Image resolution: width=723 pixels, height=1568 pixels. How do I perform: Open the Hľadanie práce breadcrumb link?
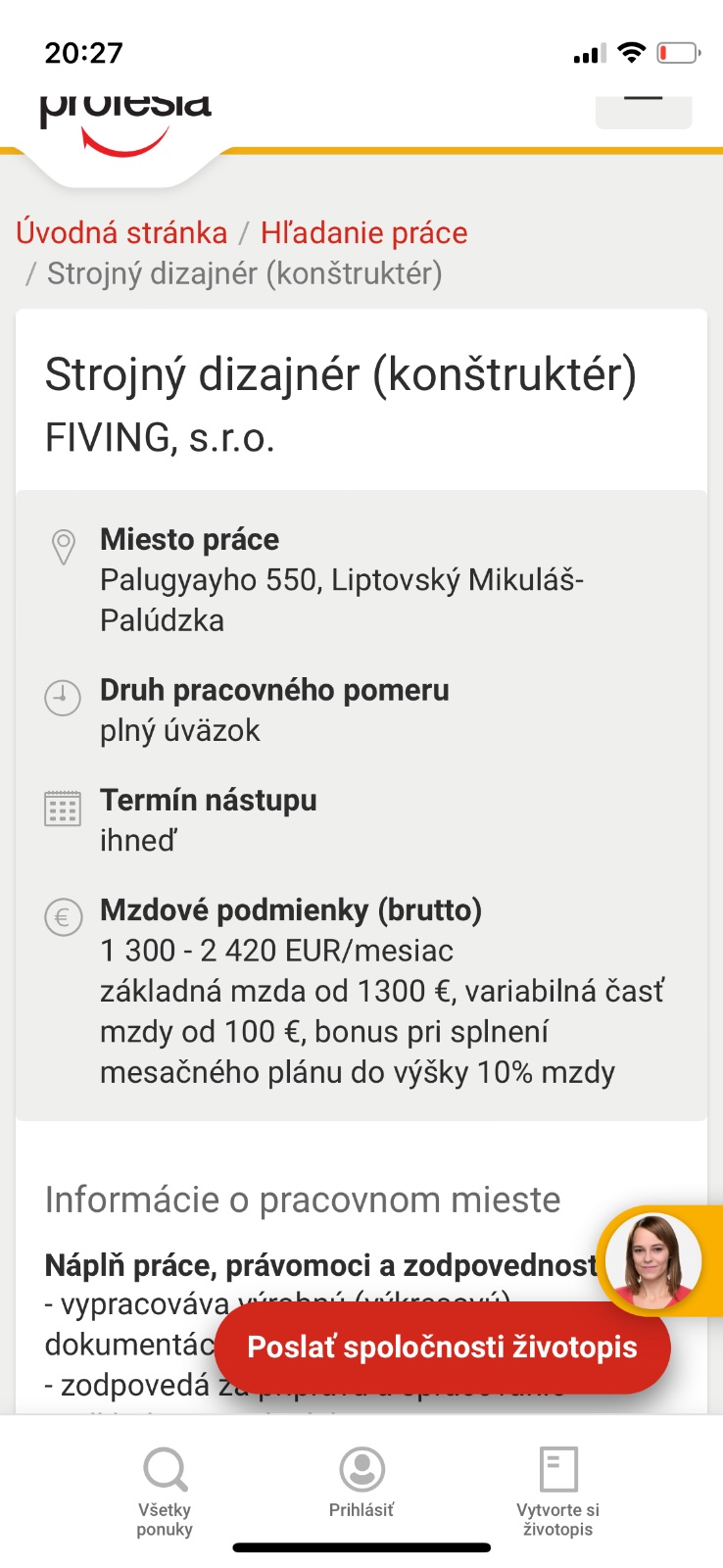(x=363, y=232)
